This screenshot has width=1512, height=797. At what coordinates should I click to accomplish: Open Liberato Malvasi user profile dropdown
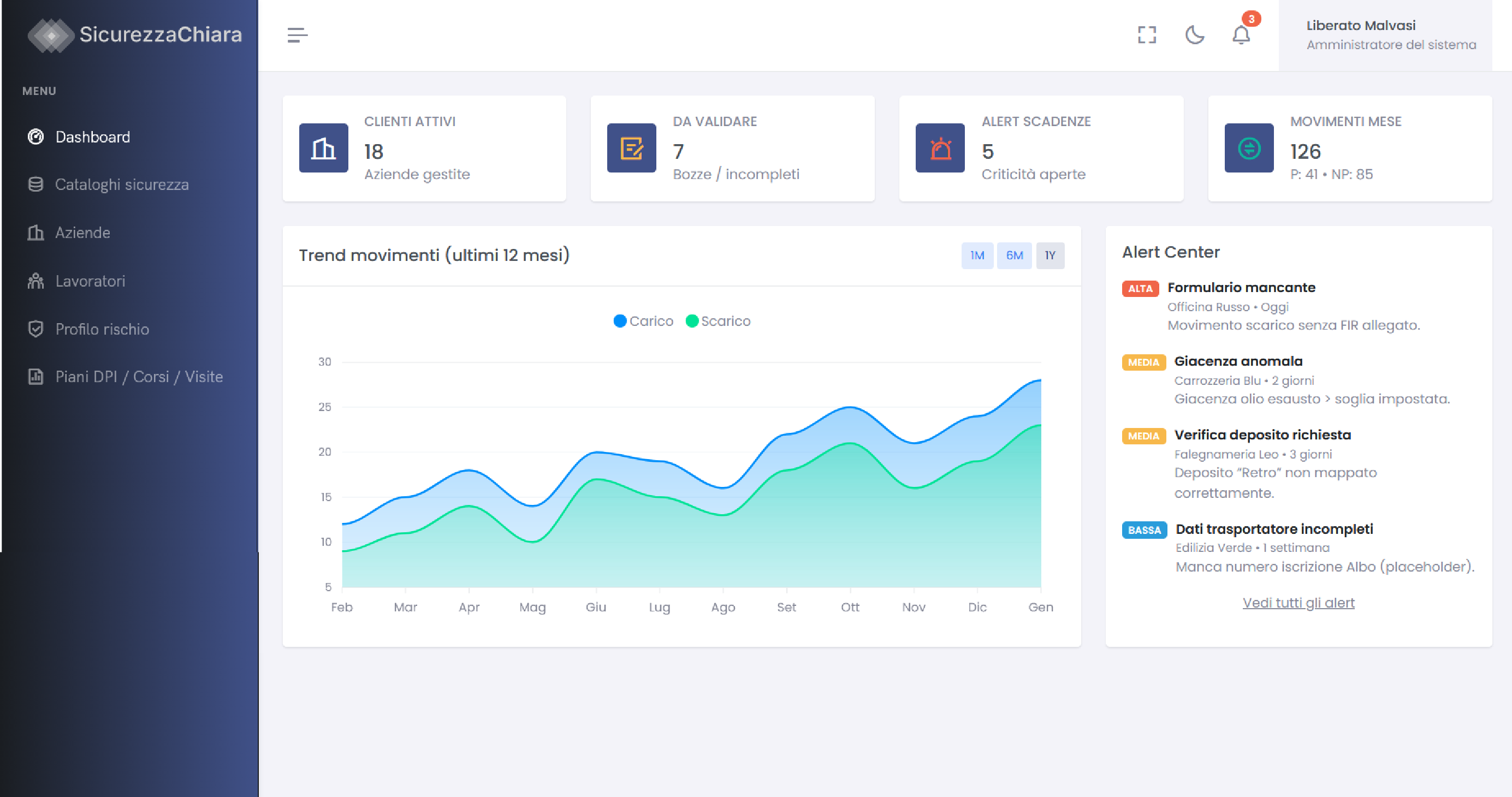click(x=1385, y=35)
